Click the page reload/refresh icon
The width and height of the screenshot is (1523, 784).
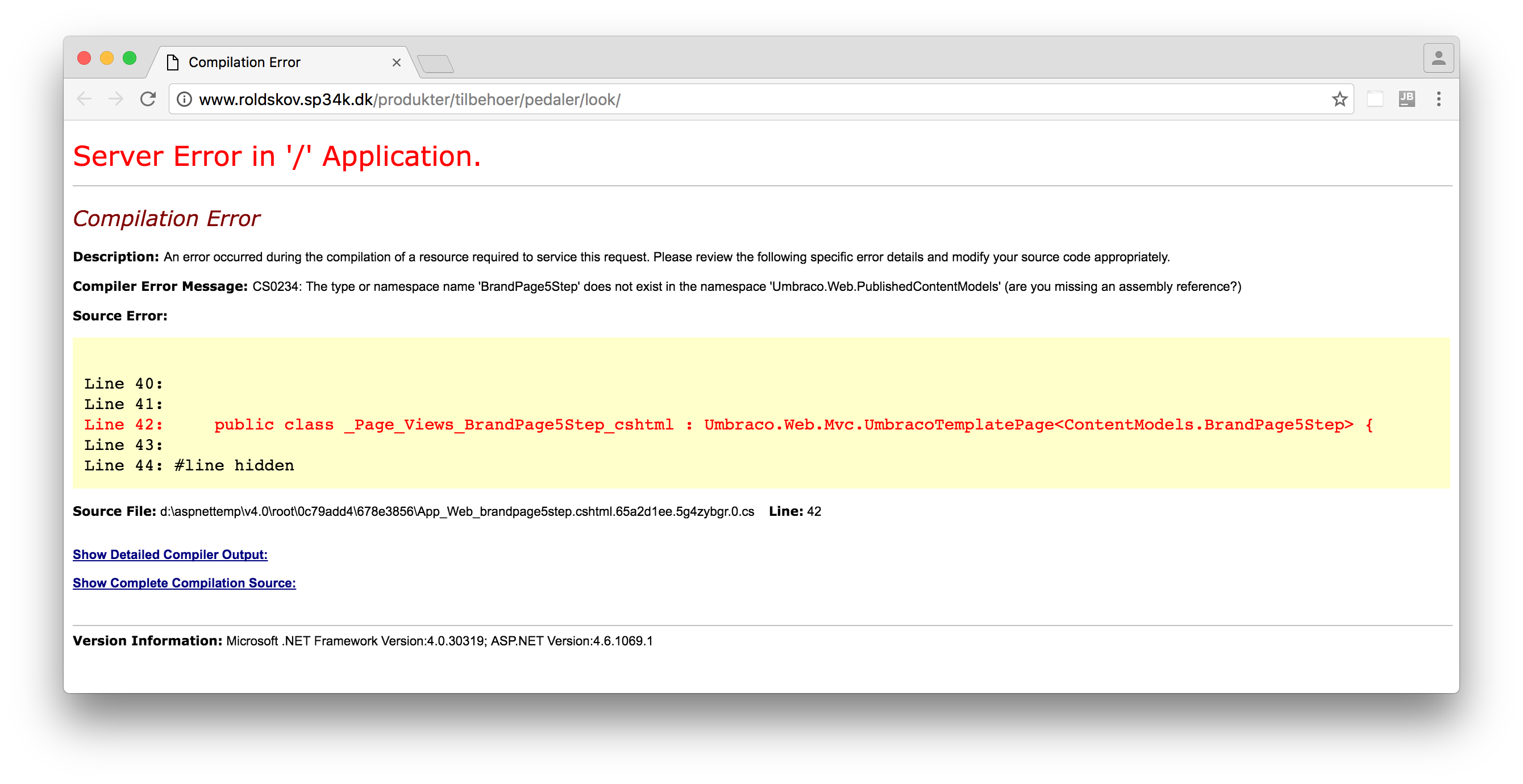tap(149, 99)
